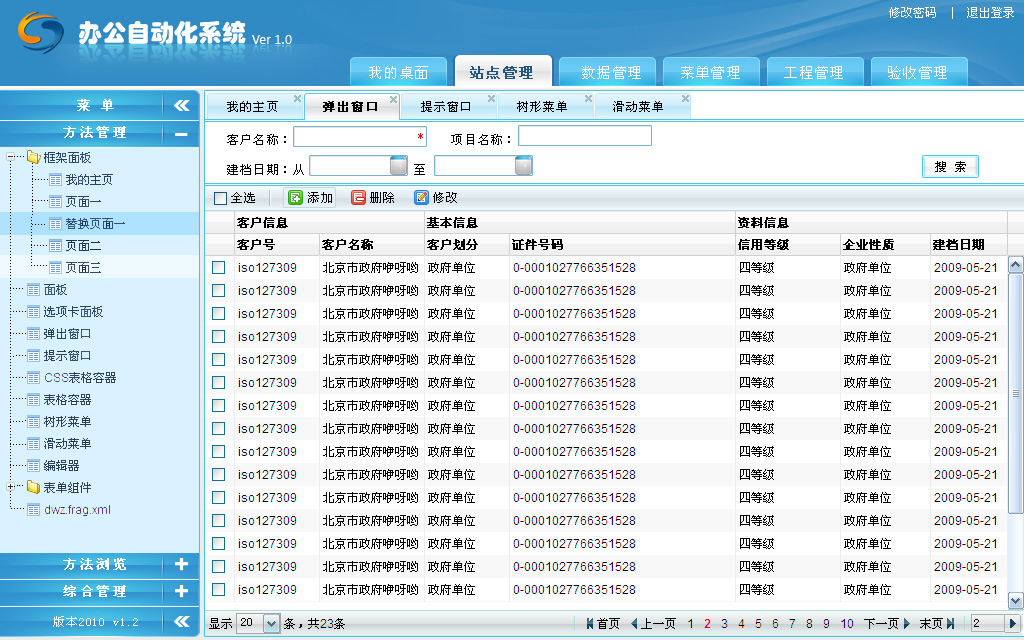Go to page 1 in pagination
Image resolution: width=1024 pixels, height=640 pixels.
(690, 624)
